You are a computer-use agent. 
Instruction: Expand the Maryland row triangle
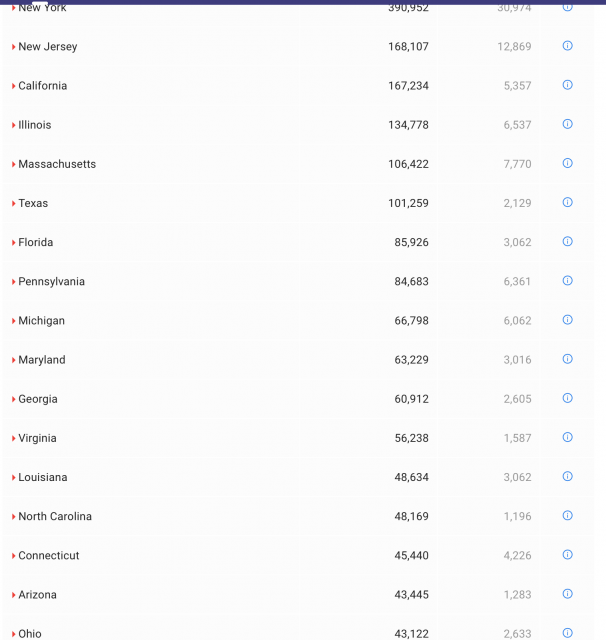(x=14, y=360)
